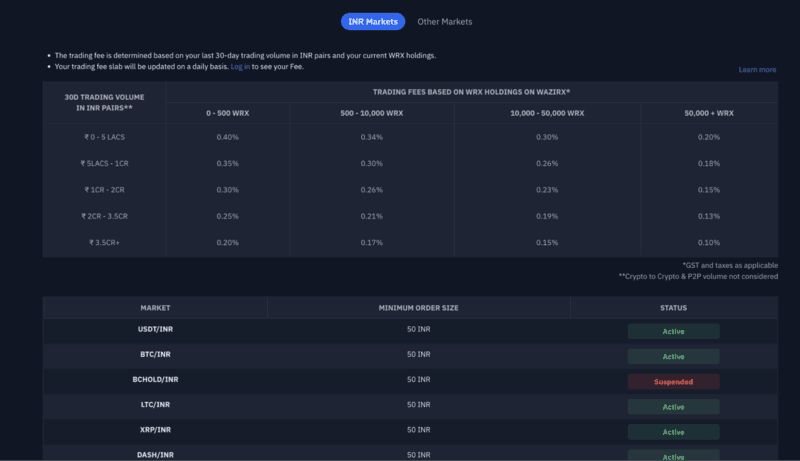Click the ₹ 3.5CR+ volume row label

(104, 243)
